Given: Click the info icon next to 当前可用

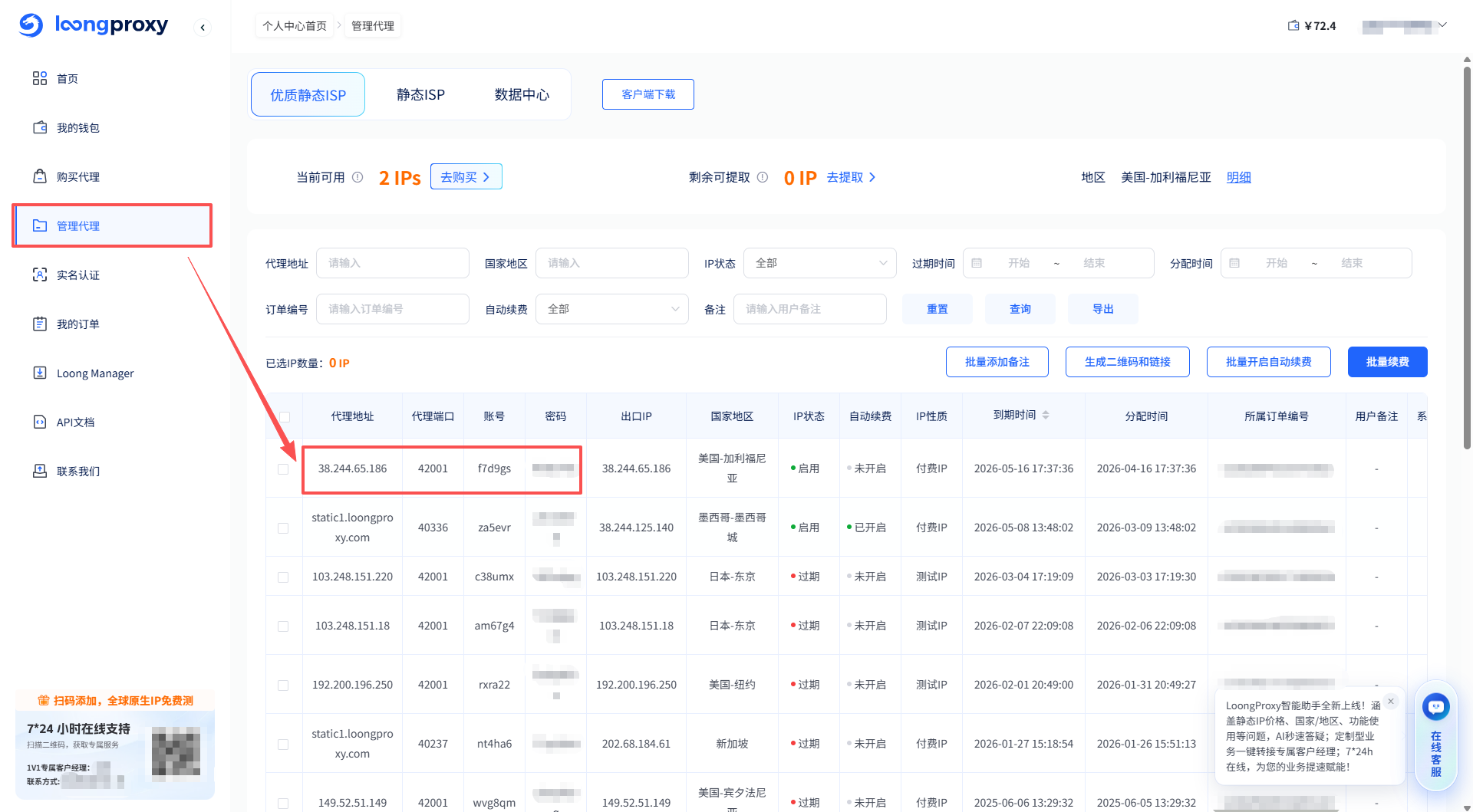Looking at the screenshot, I should 358,177.
